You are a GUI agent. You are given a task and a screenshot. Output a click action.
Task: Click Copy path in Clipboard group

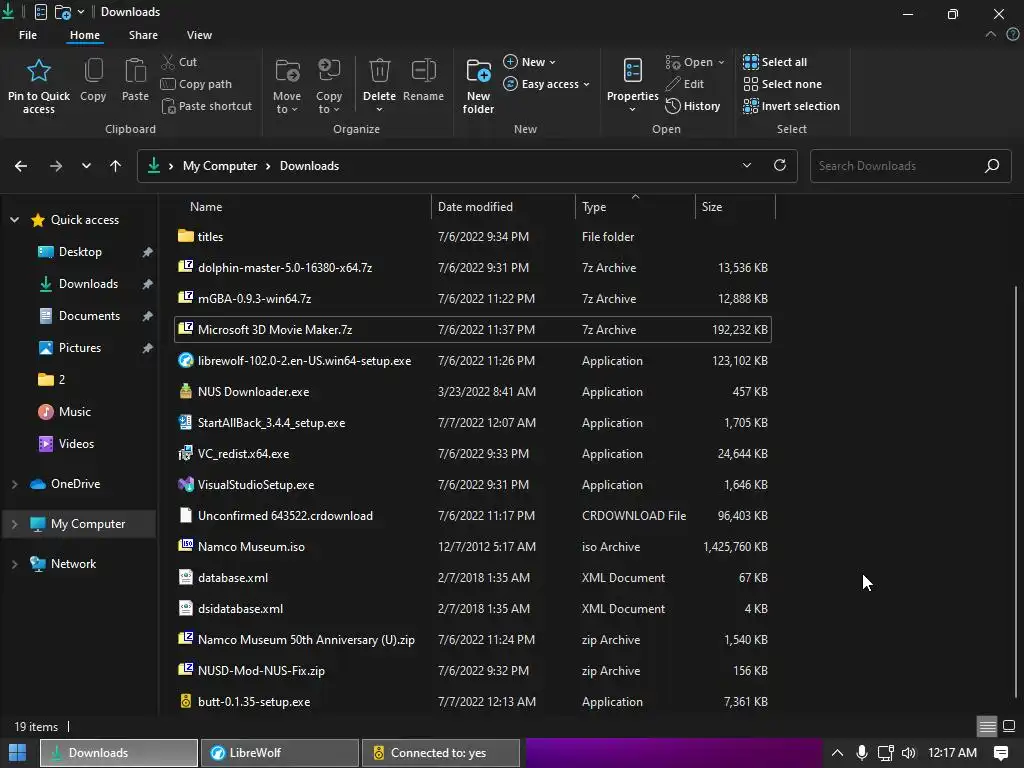pos(196,84)
